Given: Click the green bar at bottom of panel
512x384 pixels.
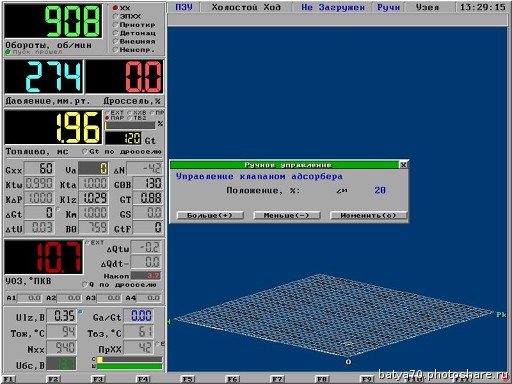Looking at the screenshot, I should pos(129,366).
